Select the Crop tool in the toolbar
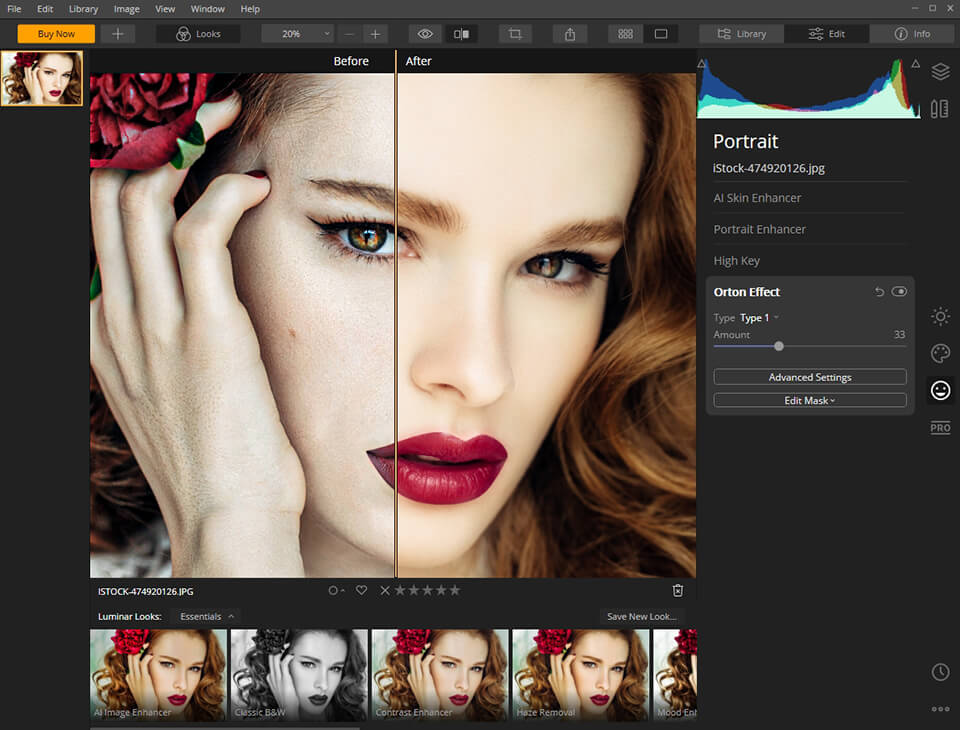Viewport: 960px width, 730px height. [x=514, y=33]
